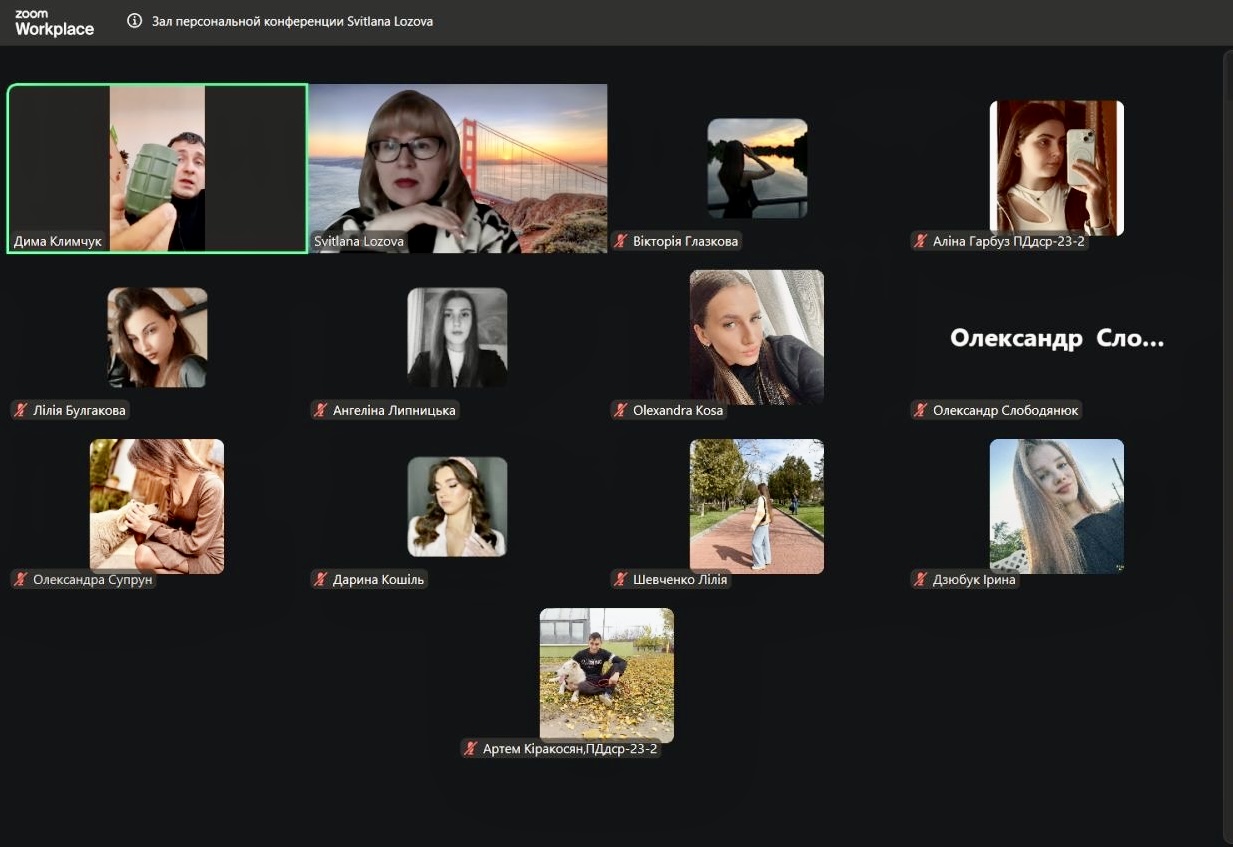Select Дима Климчук's active speaker video tile
Screen dimensions: 1233x847
157,167
